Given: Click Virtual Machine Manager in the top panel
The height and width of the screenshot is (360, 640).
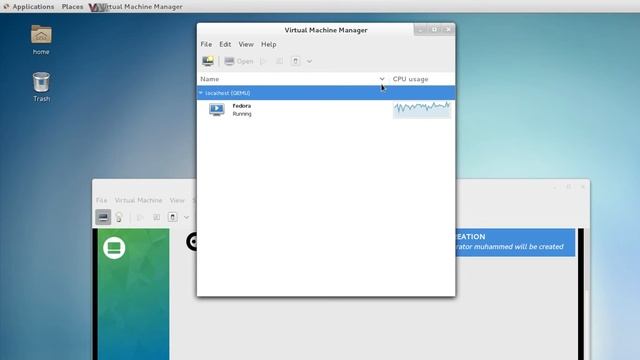Looking at the screenshot, I should click(136, 7).
